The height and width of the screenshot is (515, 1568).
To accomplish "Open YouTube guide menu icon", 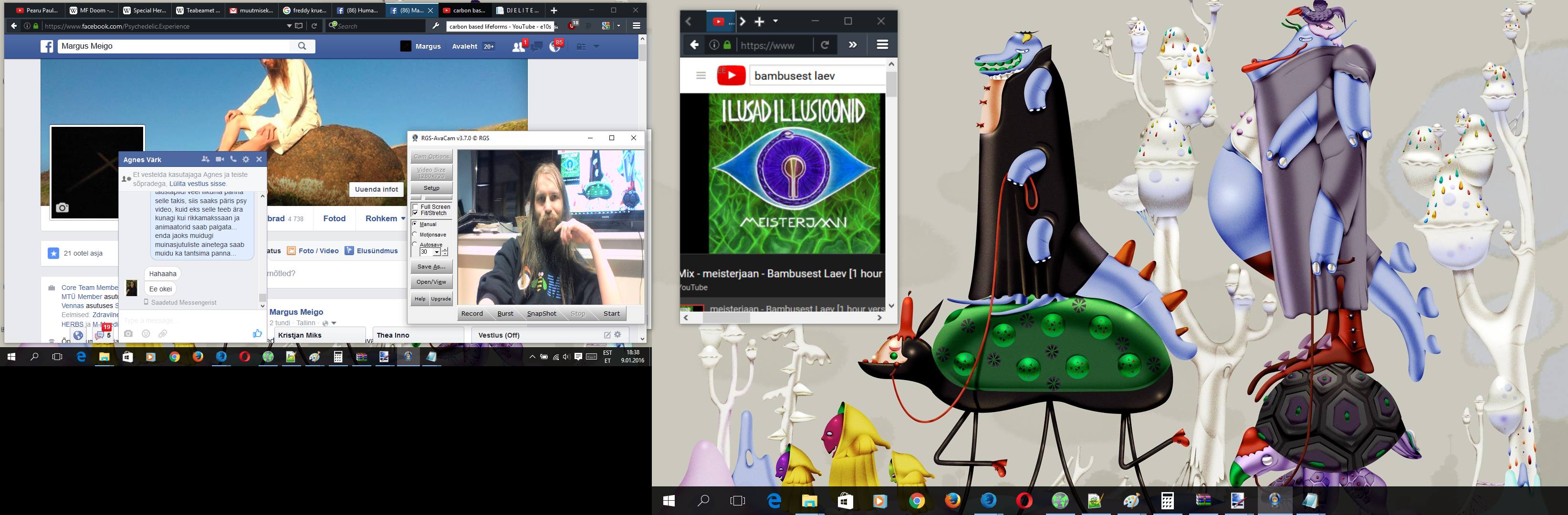I will point(701,75).
